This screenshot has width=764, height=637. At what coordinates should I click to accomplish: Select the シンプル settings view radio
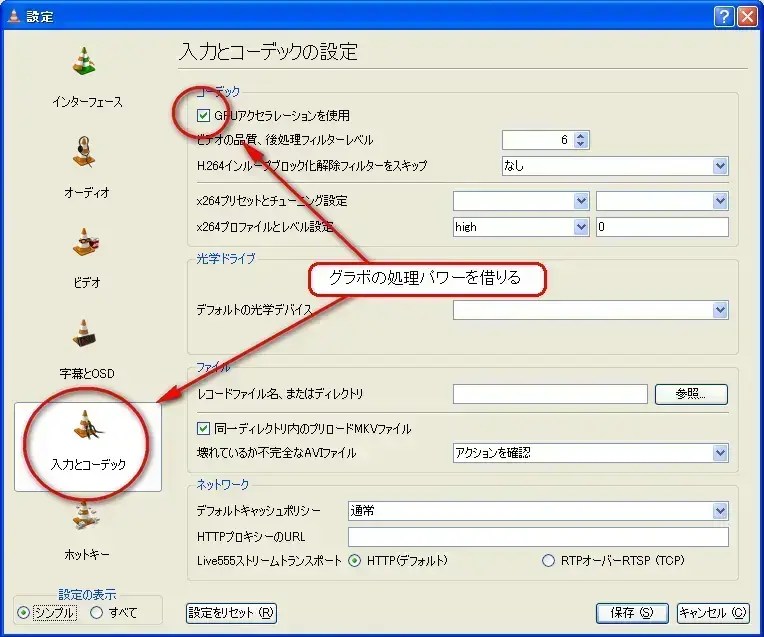point(23,613)
